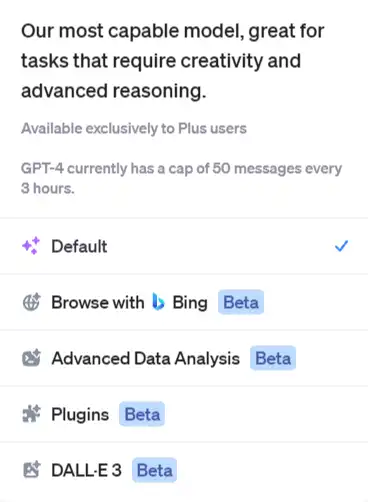The height and width of the screenshot is (502, 368).
Task: Switch to the Plugins mode
Action: [x=184, y=414]
